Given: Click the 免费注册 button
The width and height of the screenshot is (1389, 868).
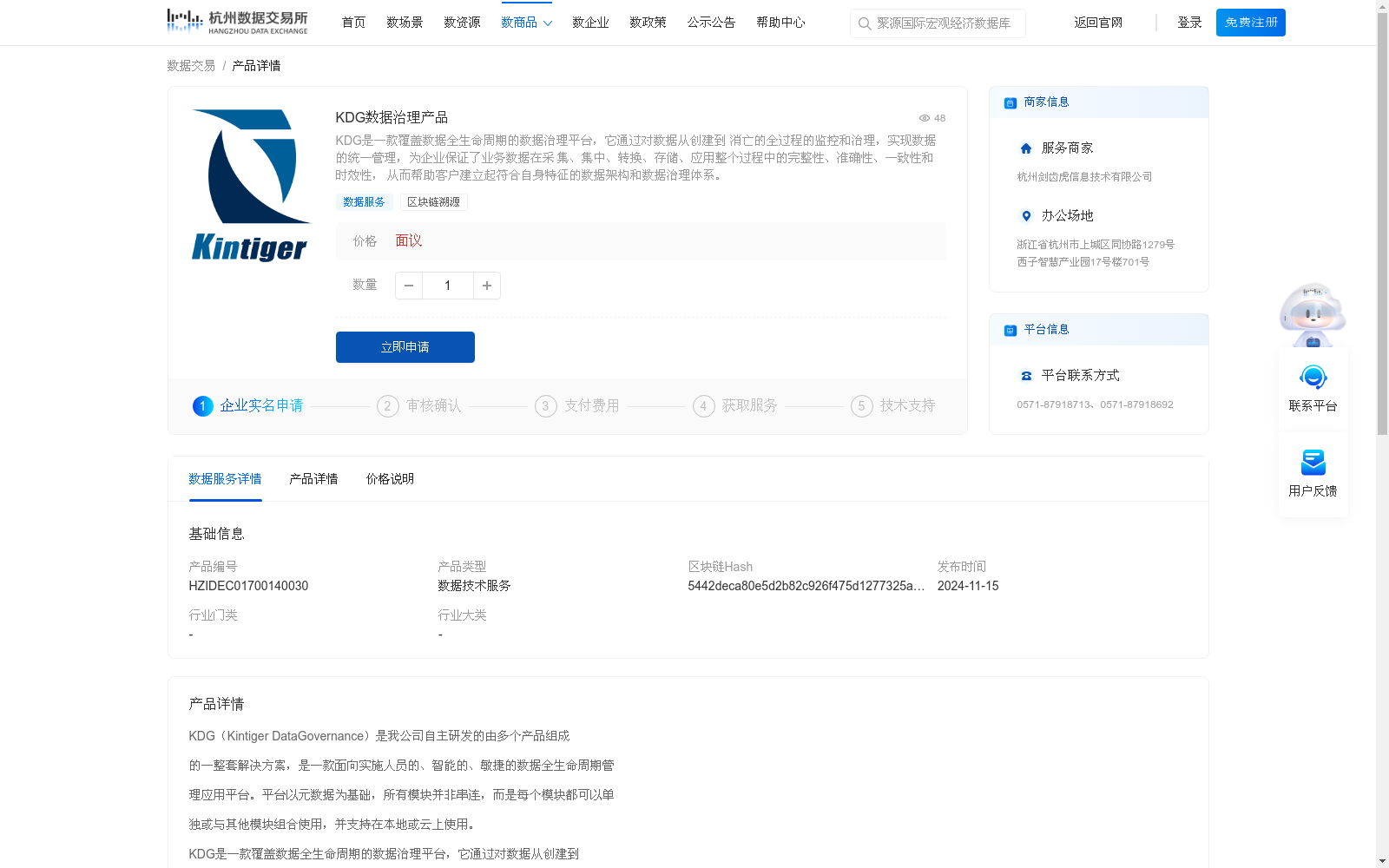Looking at the screenshot, I should click(1251, 23).
